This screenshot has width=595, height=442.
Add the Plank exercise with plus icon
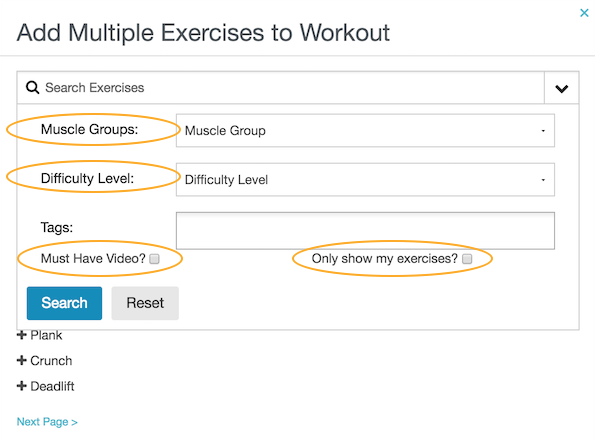click(x=22, y=335)
